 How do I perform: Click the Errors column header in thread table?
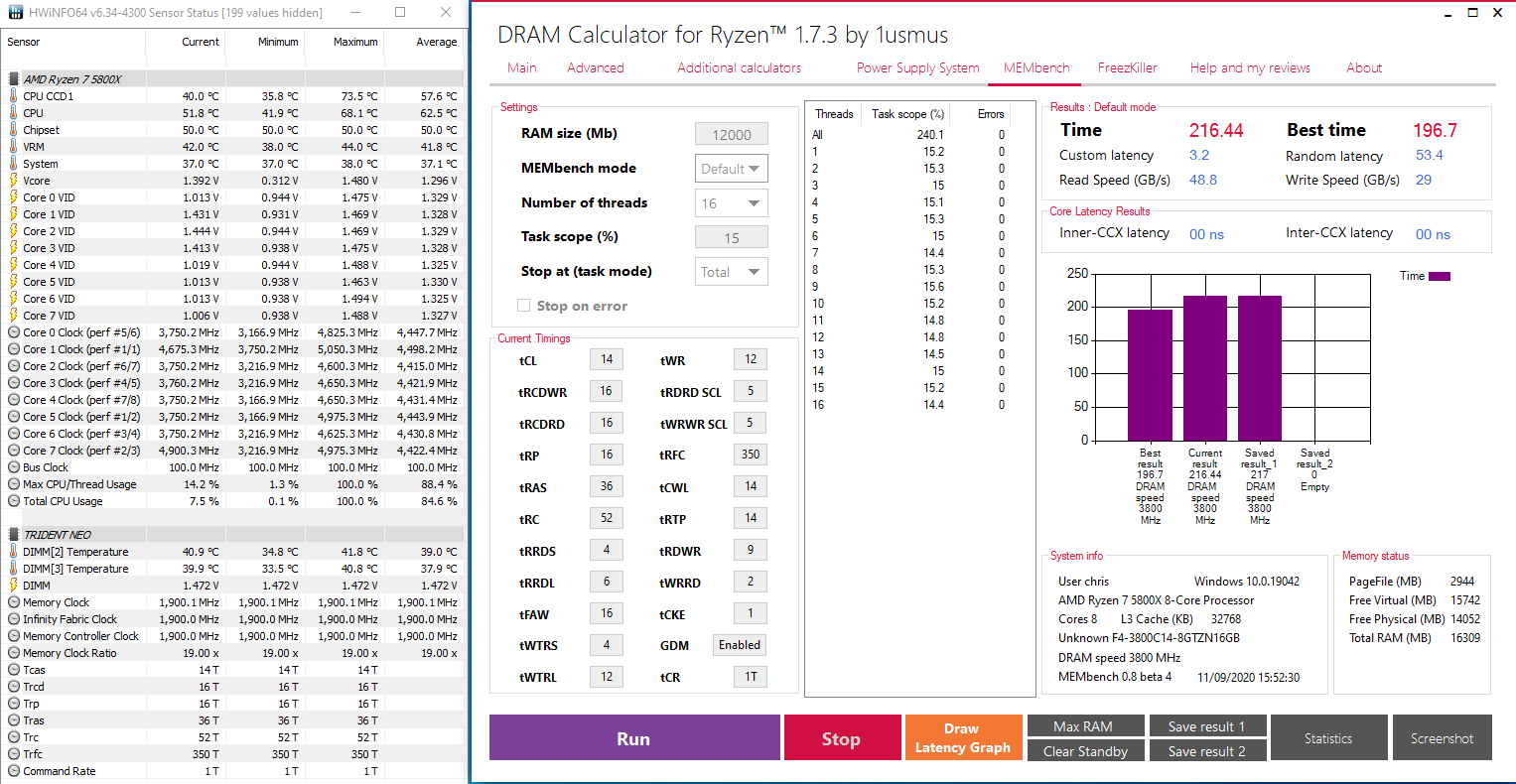click(x=991, y=114)
